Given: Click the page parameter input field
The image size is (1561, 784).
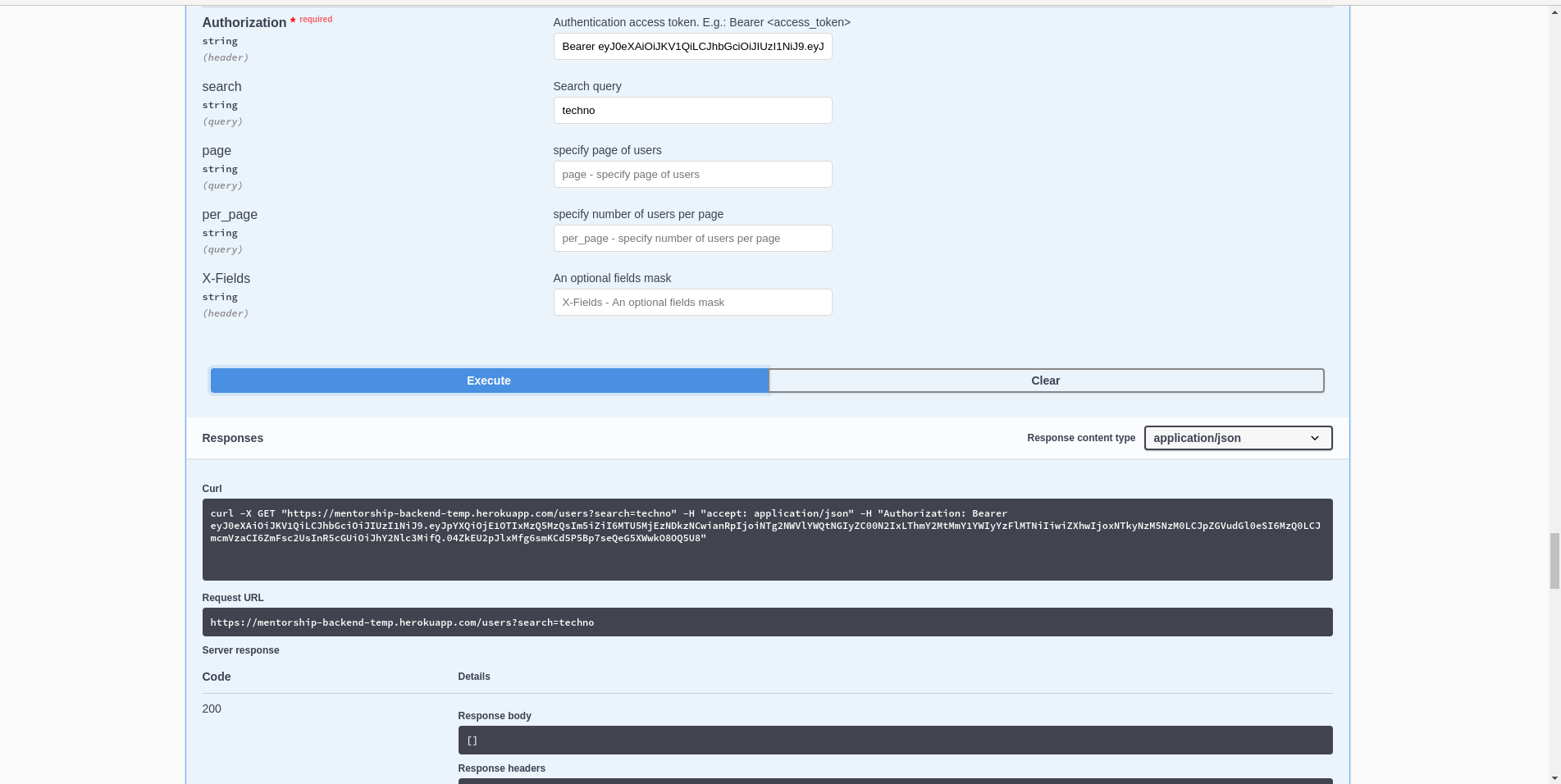Looking at the screenshot, I should click(x=691, y=174).
